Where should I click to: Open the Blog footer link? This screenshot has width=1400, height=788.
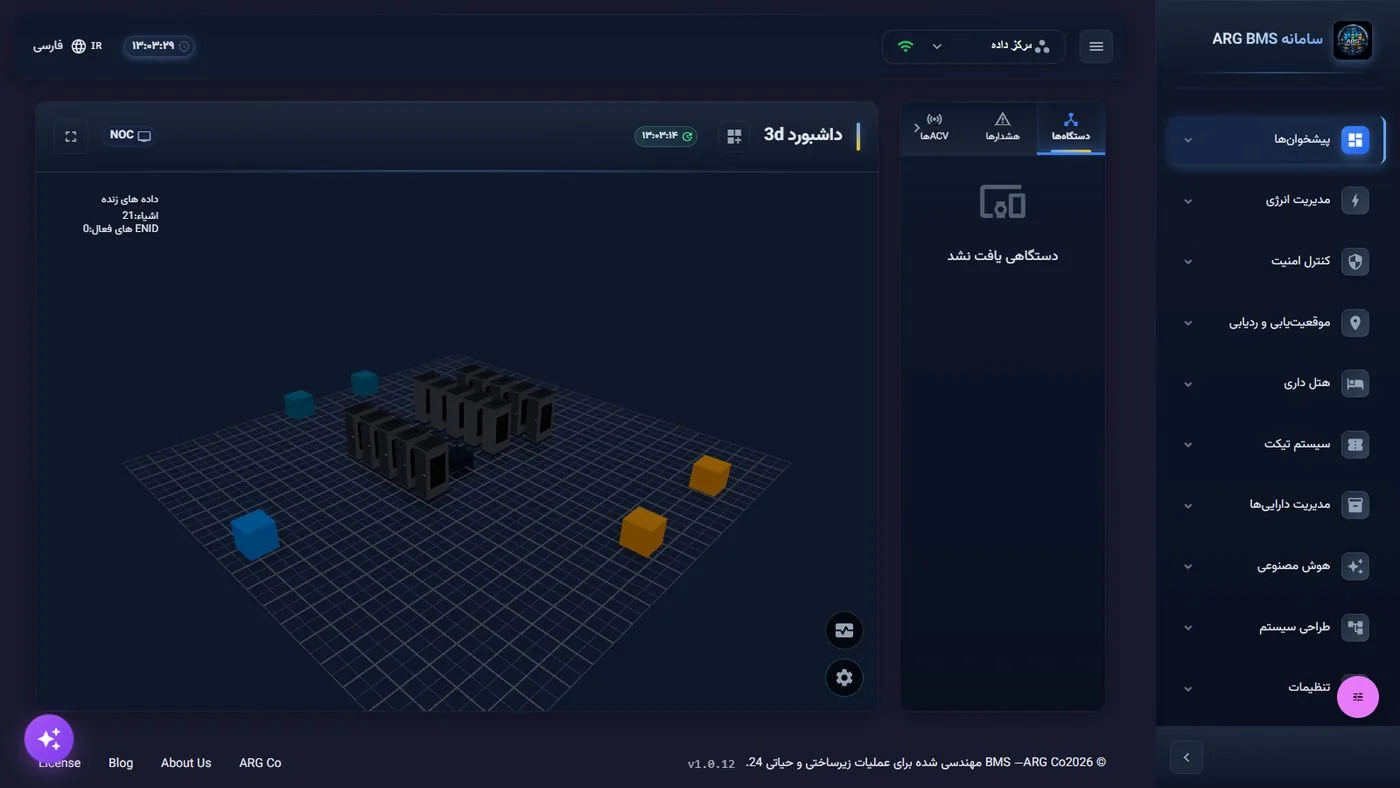(x=121, y=763)
